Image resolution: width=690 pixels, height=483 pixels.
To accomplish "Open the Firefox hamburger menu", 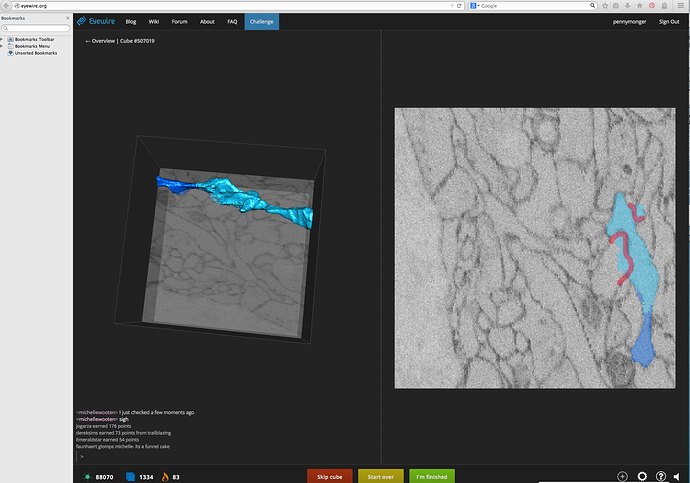I will (x=681, y=6).
